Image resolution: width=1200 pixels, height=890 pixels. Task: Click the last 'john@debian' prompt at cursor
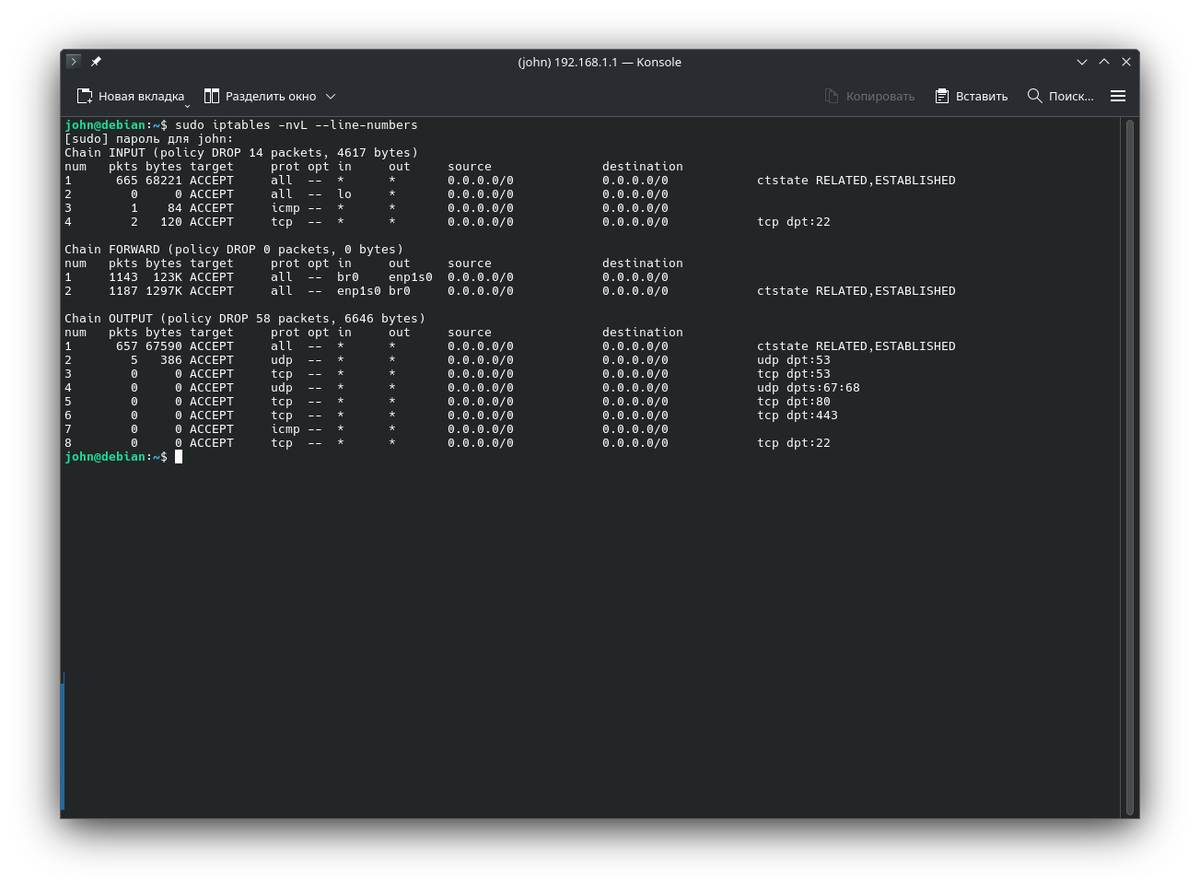pos(105,456)
